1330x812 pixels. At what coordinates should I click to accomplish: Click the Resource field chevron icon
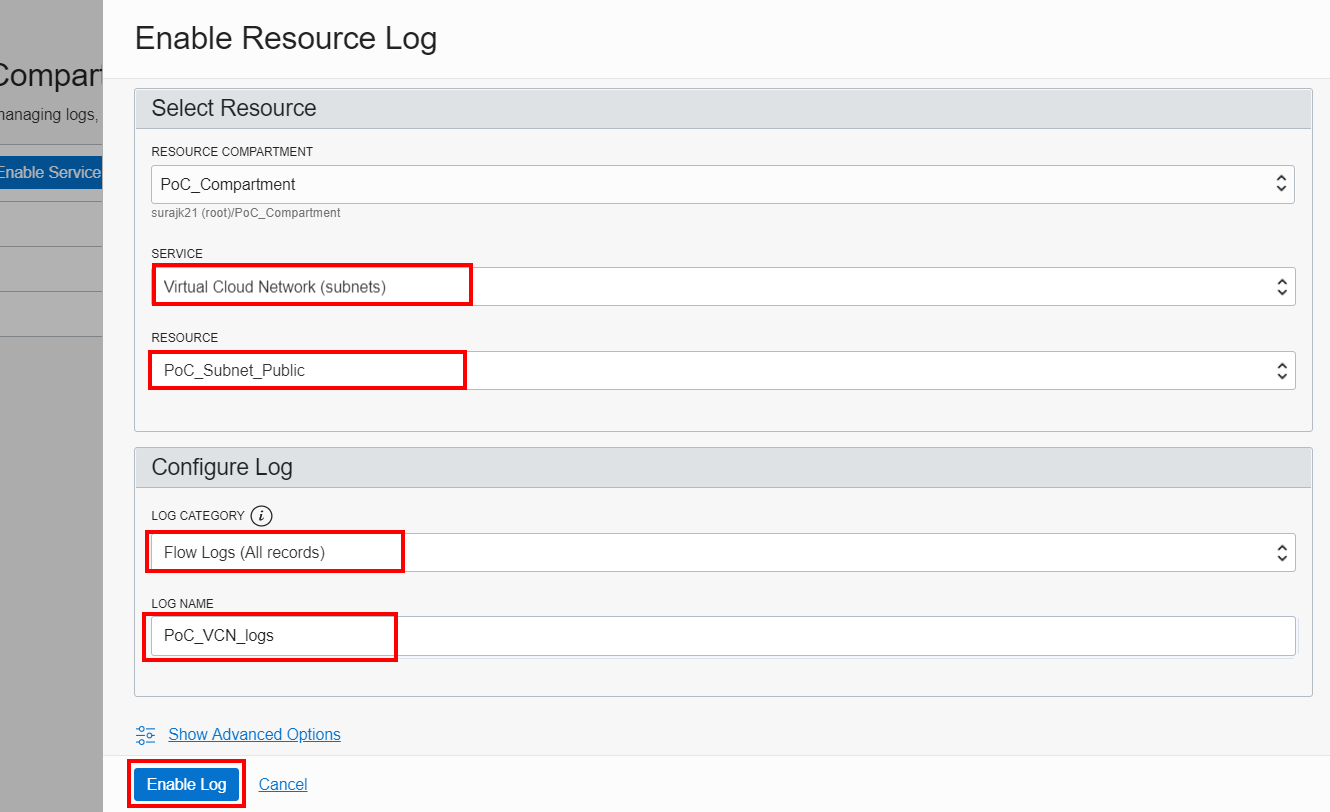click(1281, 370)
